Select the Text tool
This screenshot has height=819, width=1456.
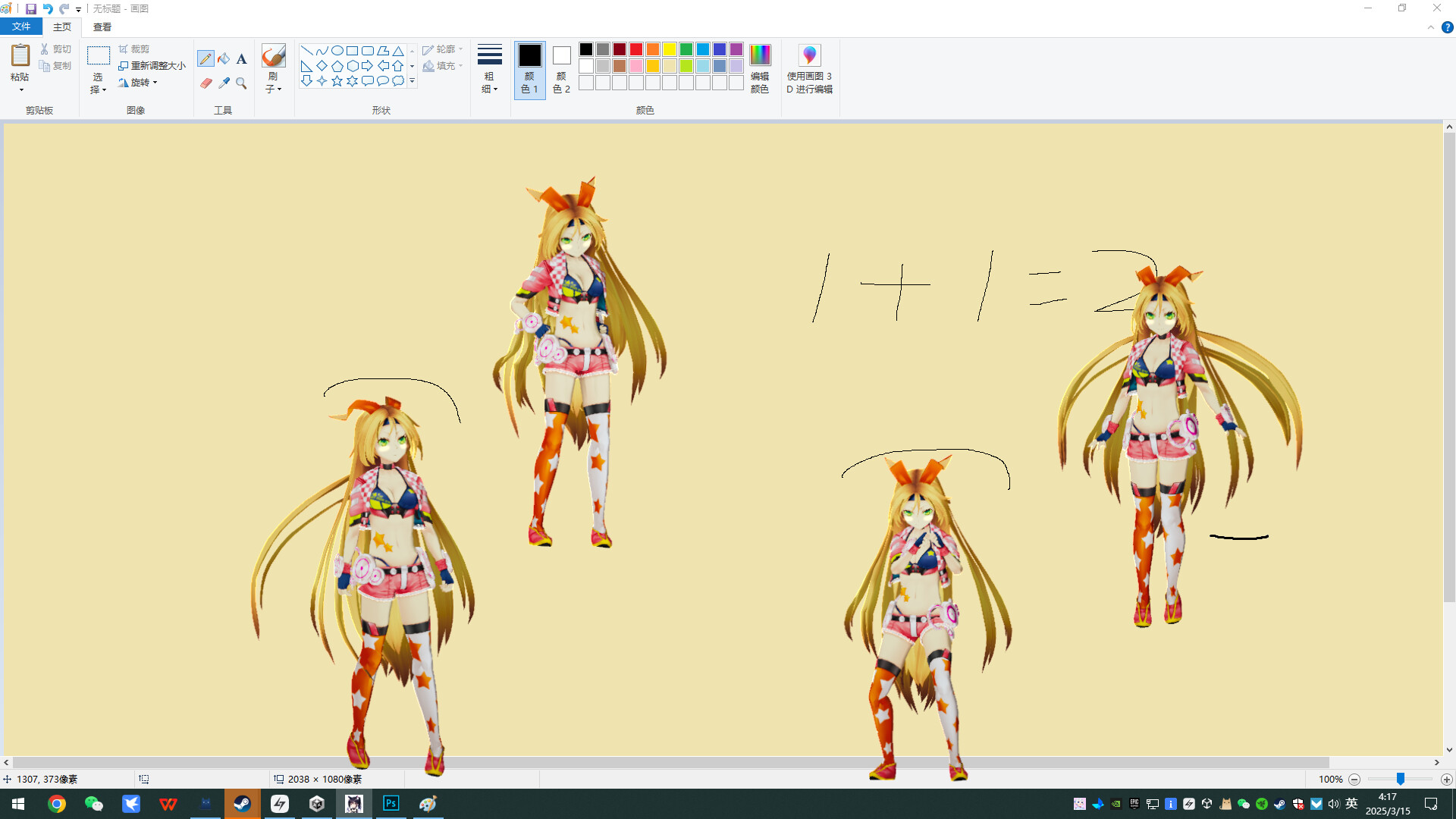click(241, 59)
